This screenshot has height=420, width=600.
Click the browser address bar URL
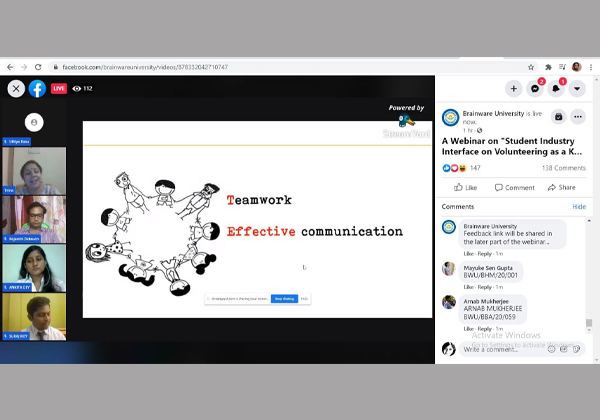pos(200,67)
